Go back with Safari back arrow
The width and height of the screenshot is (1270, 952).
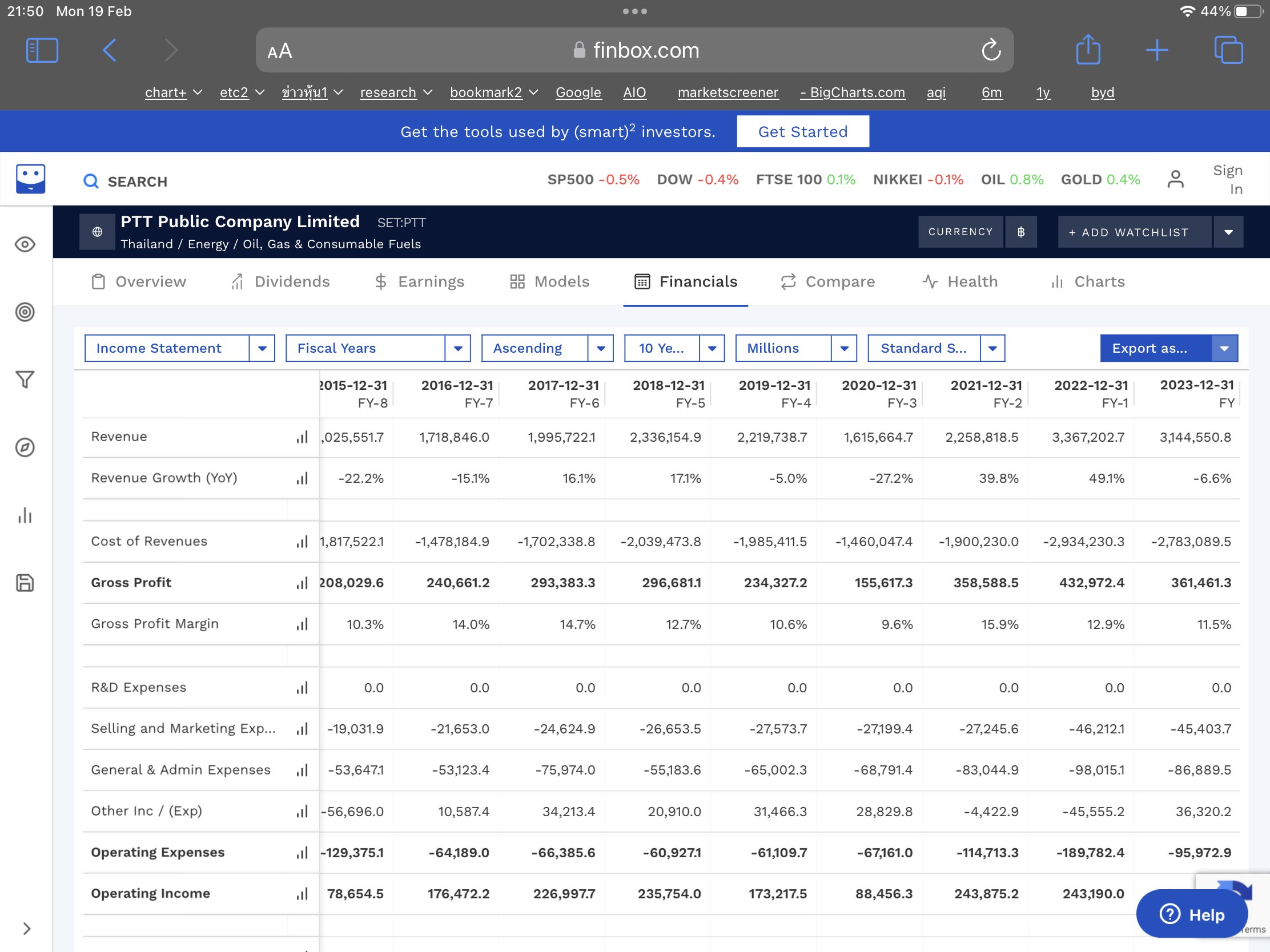point(109,50)
